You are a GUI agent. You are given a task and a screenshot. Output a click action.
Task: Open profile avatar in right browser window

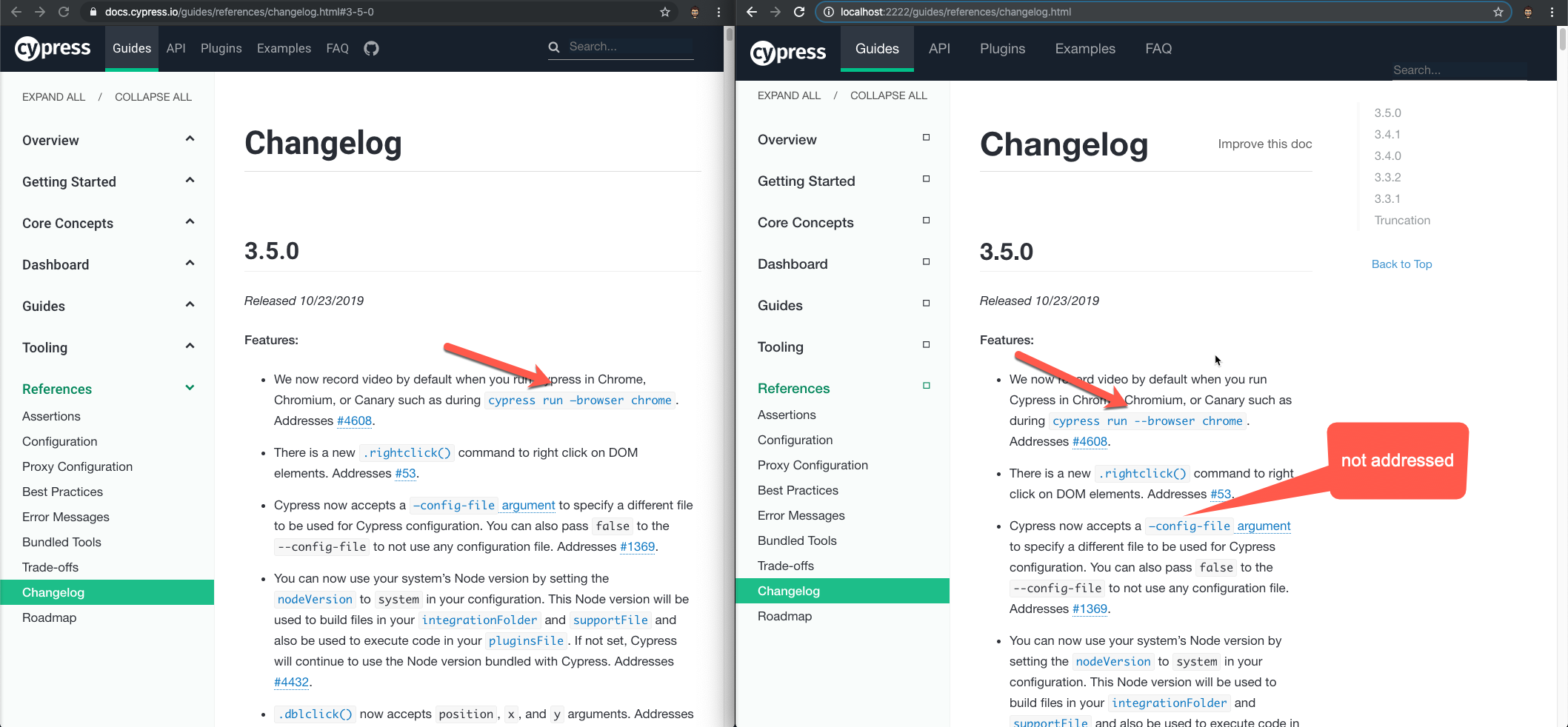tap(1528, 12)
